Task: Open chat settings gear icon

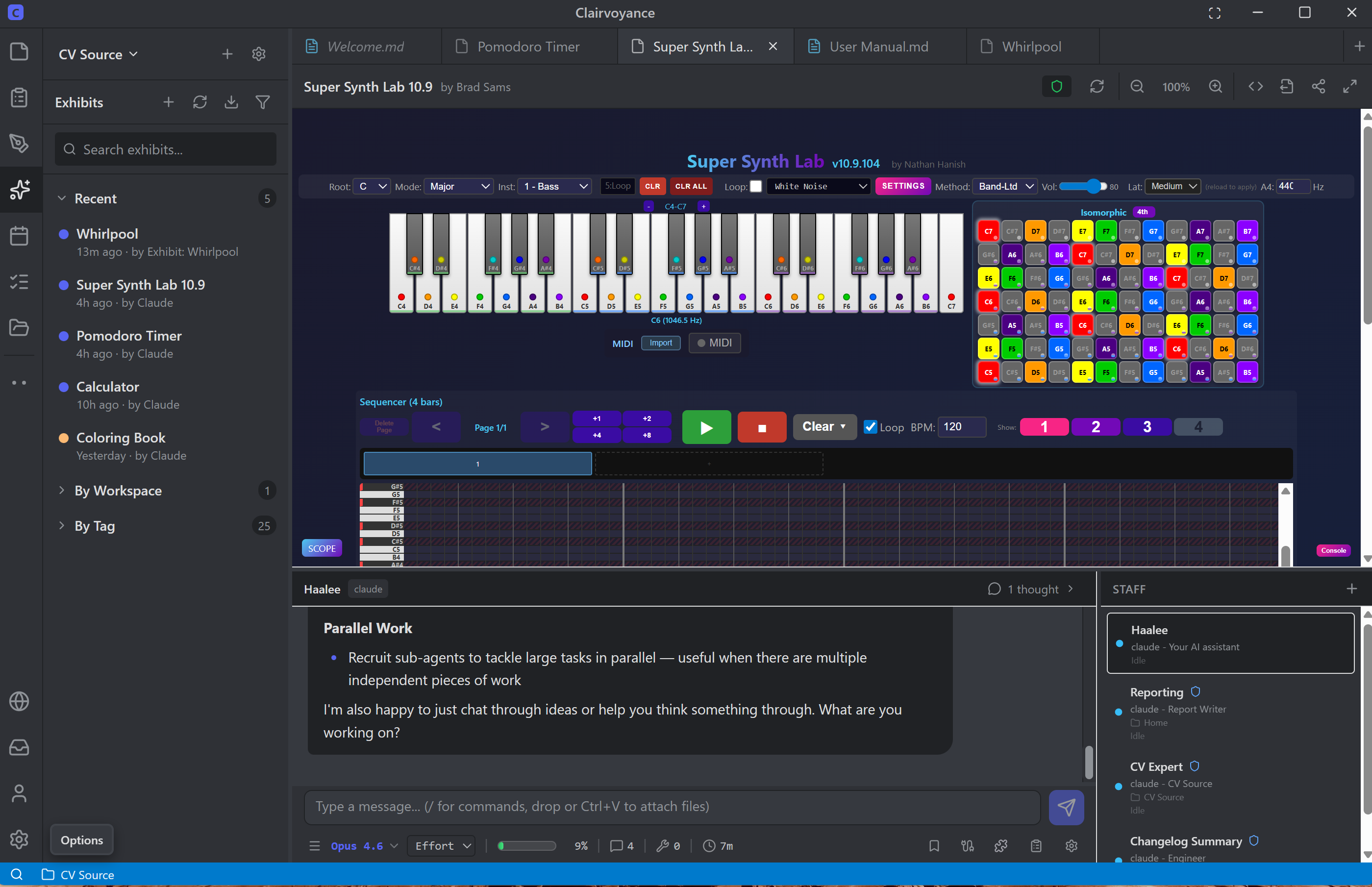Action: click(x=1071, y=845)
